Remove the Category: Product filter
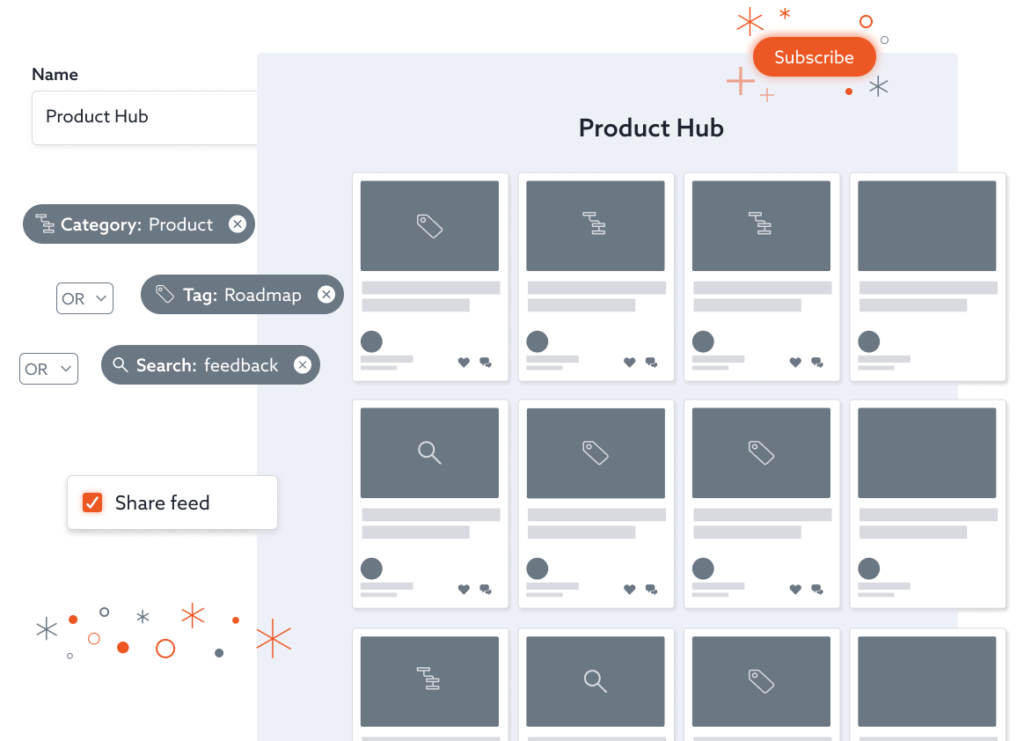Viewport: 1024px width, 741px height. tap(237, 224)
